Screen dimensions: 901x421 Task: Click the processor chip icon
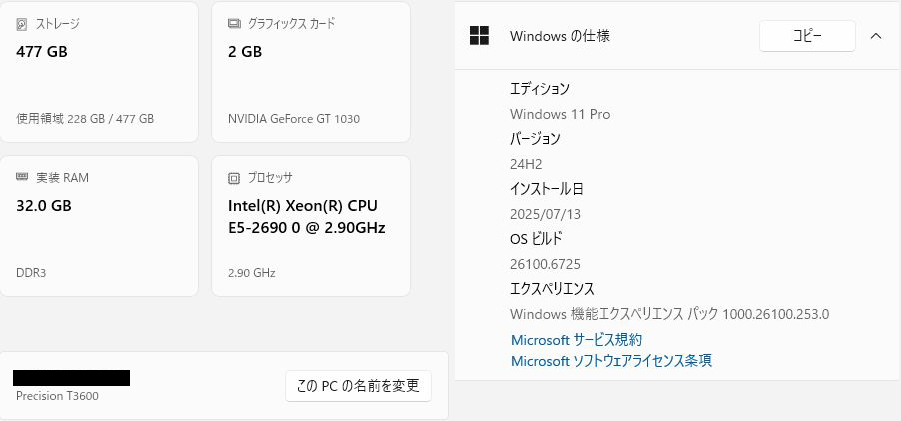pos(234,178)
